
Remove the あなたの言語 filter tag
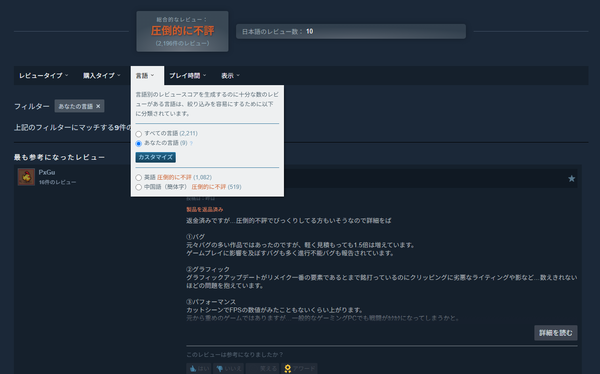[x=98, y=106]
